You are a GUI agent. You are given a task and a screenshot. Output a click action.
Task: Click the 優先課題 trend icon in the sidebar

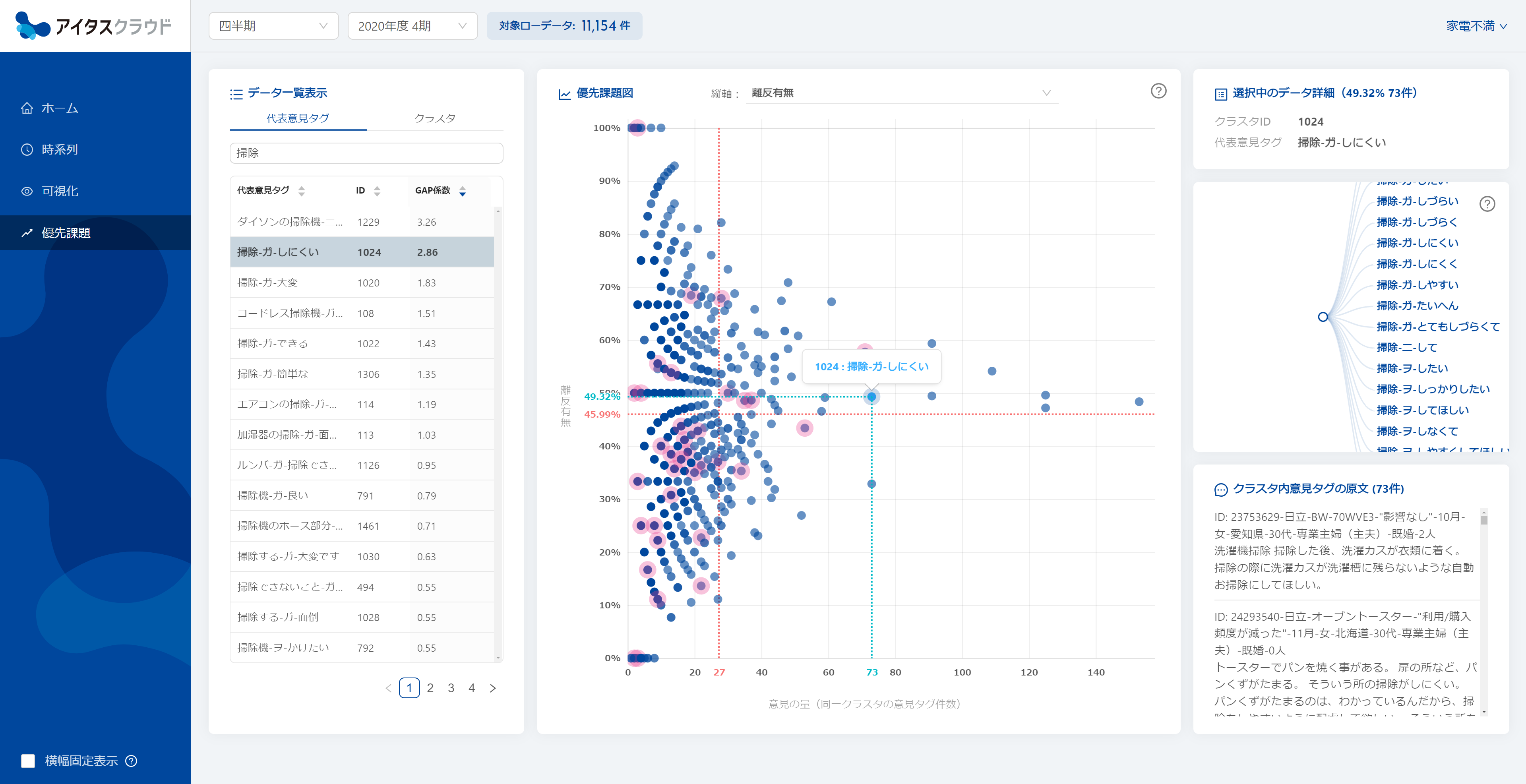click(x=27, y=233)
